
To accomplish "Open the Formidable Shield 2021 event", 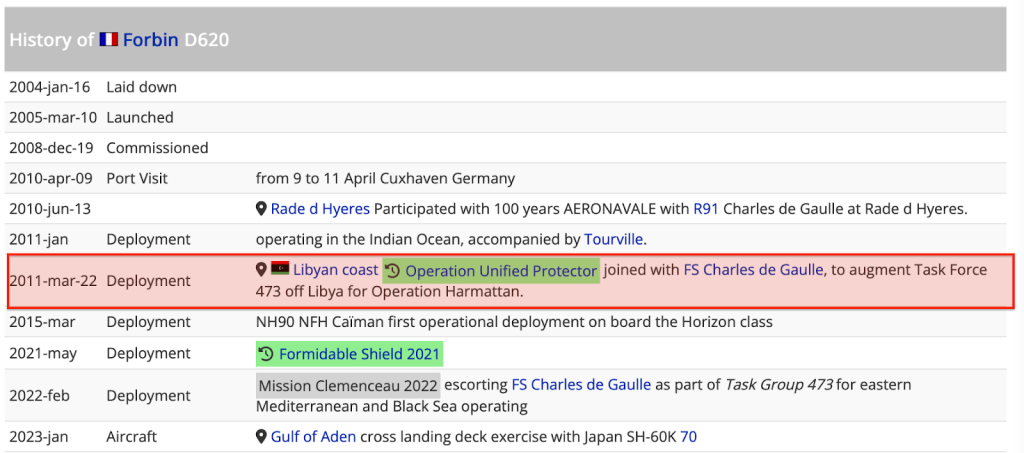I will [358, 354].
